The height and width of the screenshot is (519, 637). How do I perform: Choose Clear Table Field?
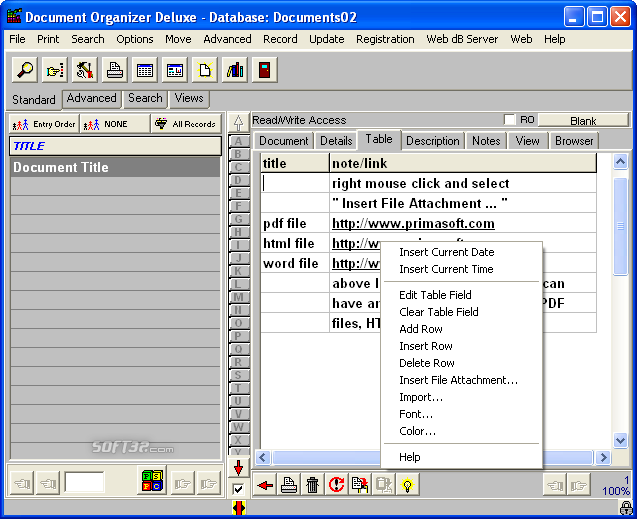pyautogui.click(x=439, y=312)
